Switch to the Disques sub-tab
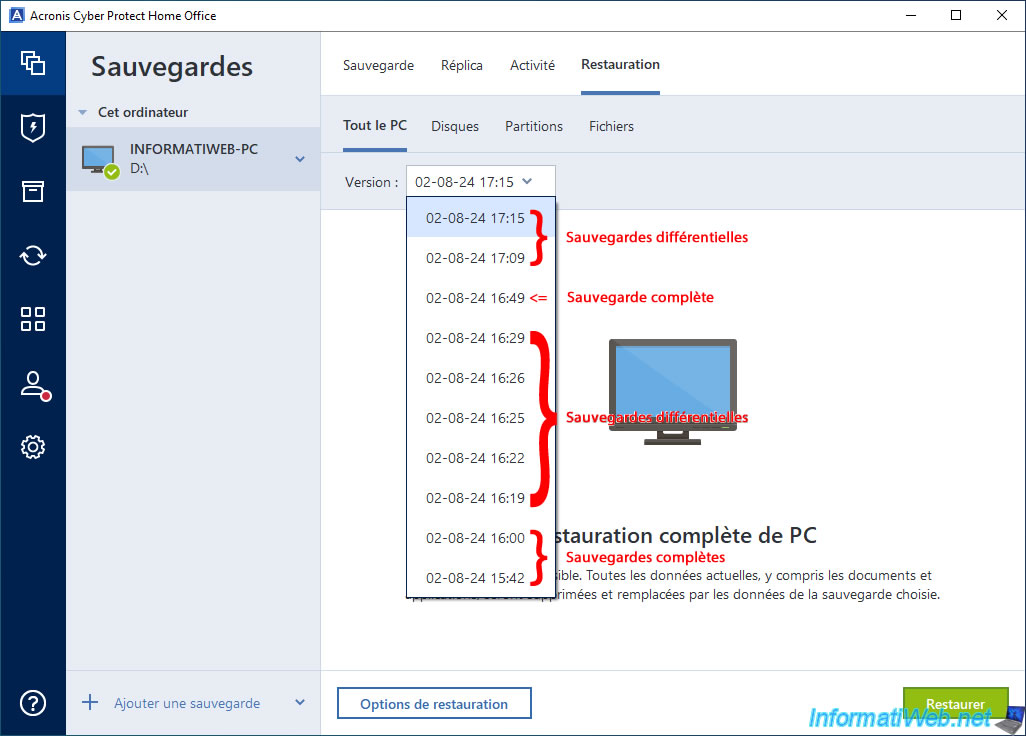This screenshot has width=1026, height=736. [455, 126]
